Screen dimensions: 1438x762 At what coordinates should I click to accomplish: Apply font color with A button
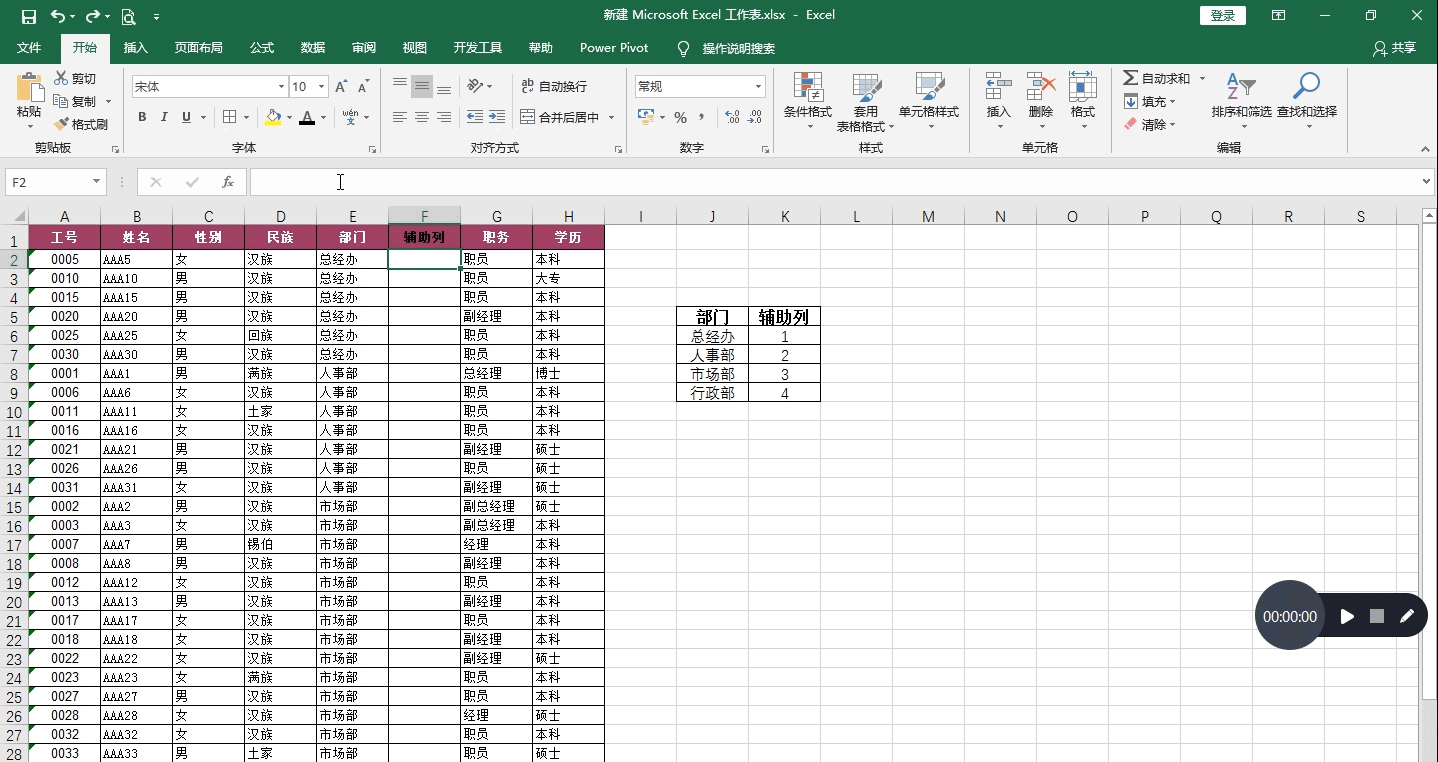coord(308,117)
